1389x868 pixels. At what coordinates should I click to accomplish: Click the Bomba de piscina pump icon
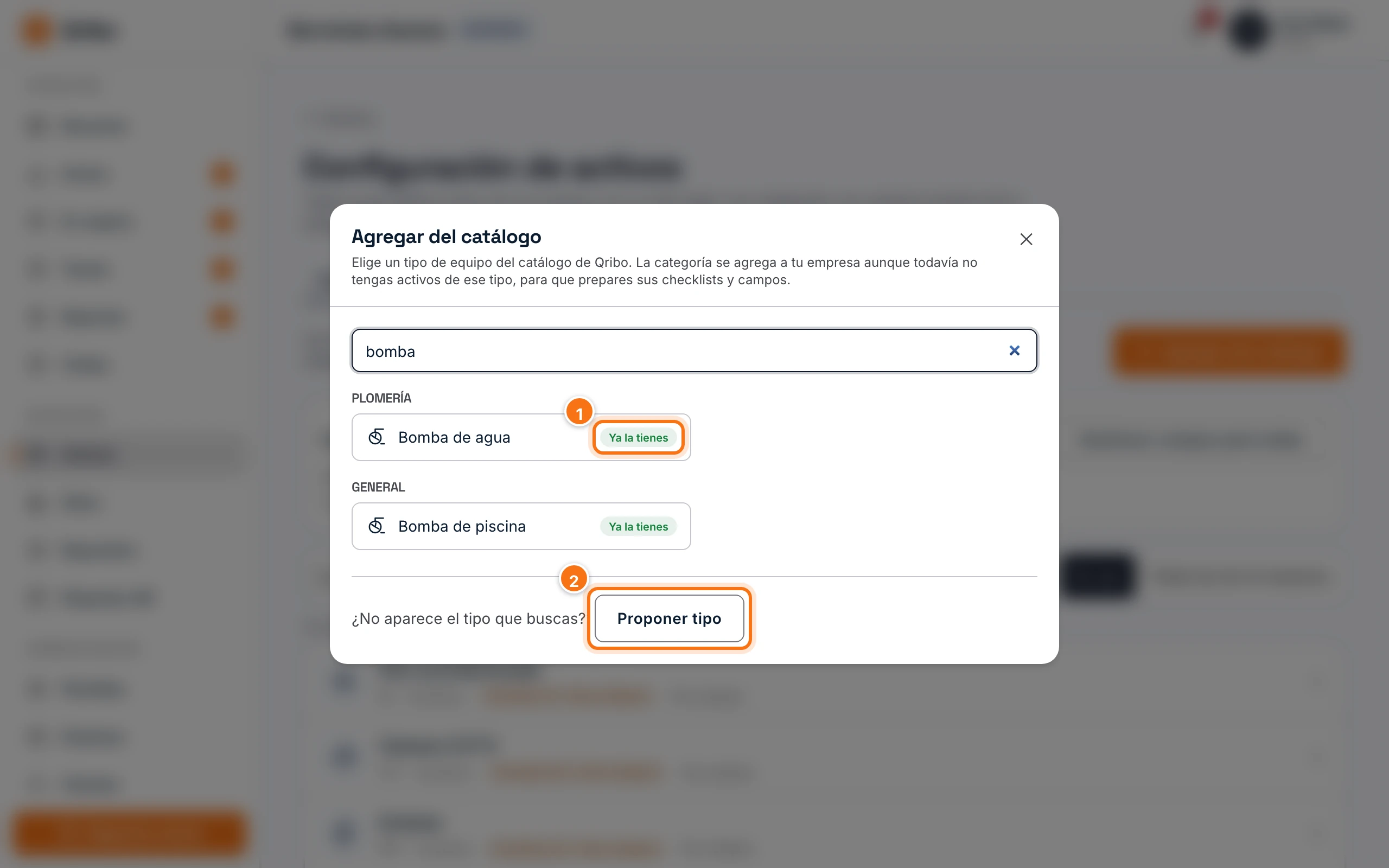tap(377, 526)
